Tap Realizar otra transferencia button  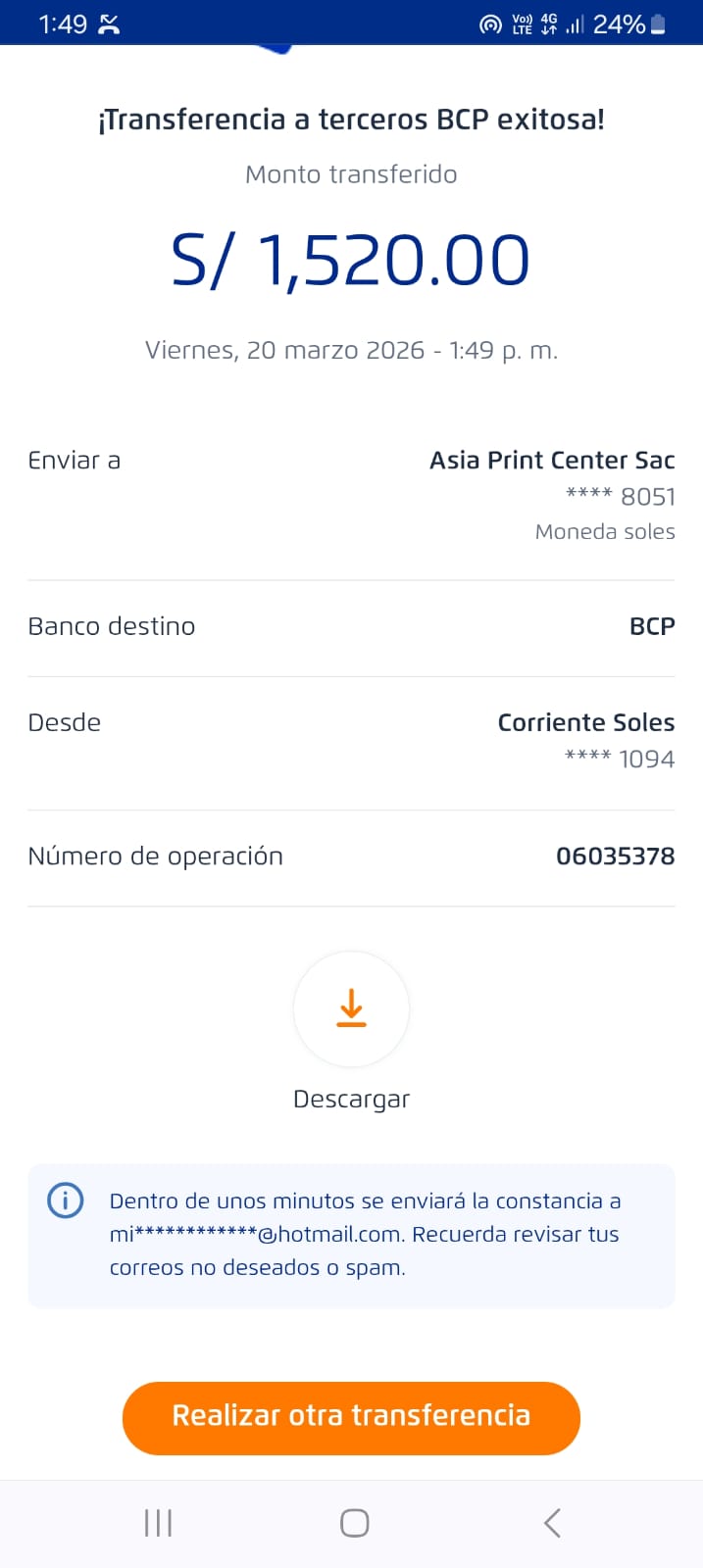coord(351,1417)
